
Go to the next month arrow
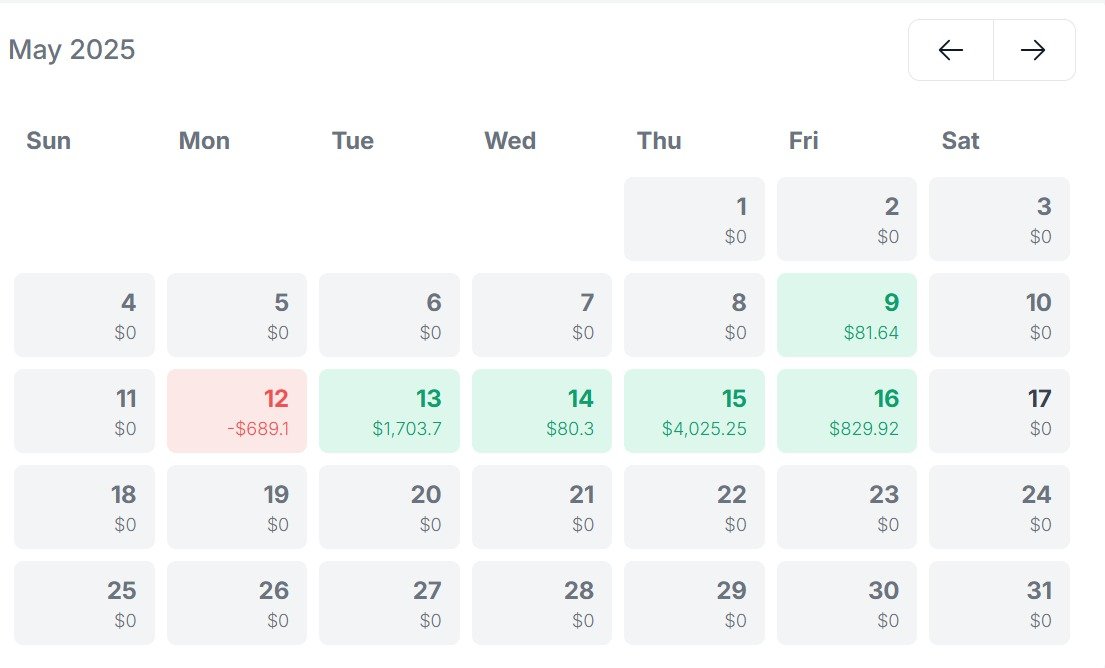(x=1033, y=50)
